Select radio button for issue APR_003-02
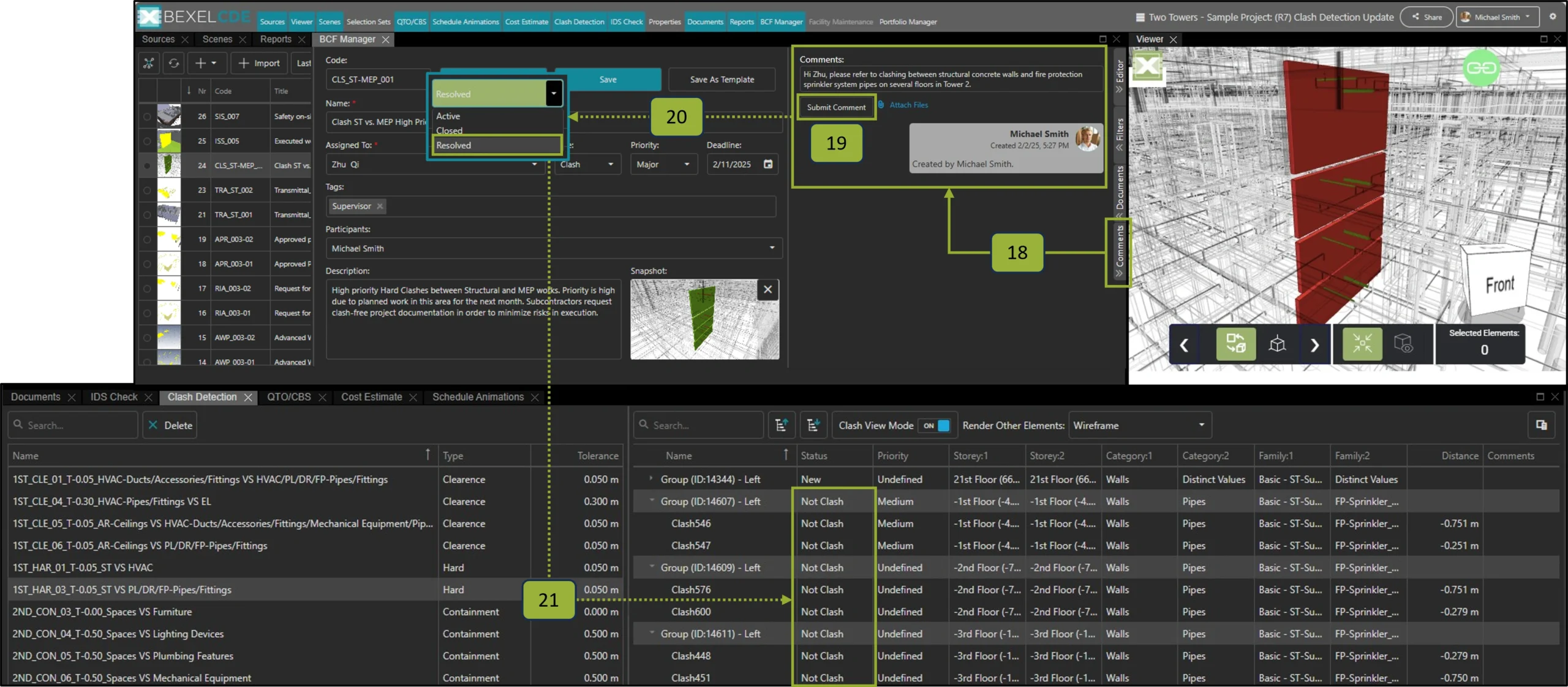Image resolution: width=1568 pixels, height=687 pixels. coord(147,240)
